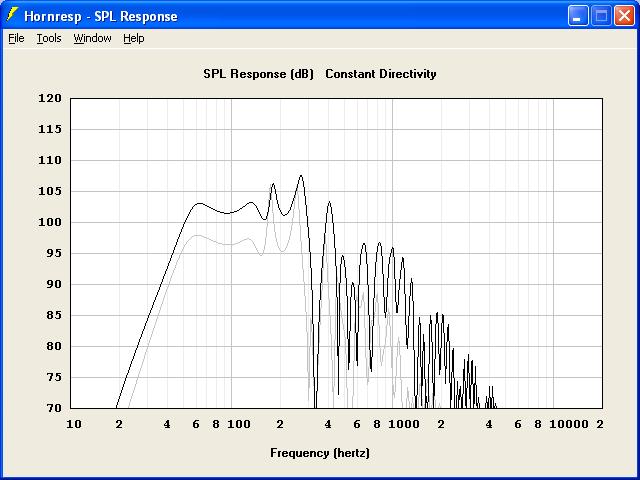640x480 pixels.
Task: Click the 115 dB axis value
Action: point(49,129)
